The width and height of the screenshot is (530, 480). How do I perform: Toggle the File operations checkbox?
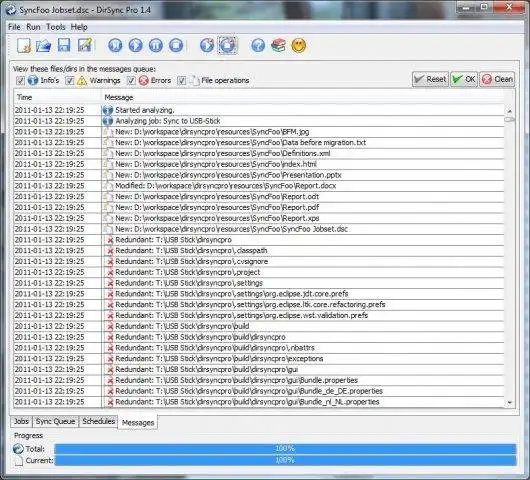pos(182,80)
